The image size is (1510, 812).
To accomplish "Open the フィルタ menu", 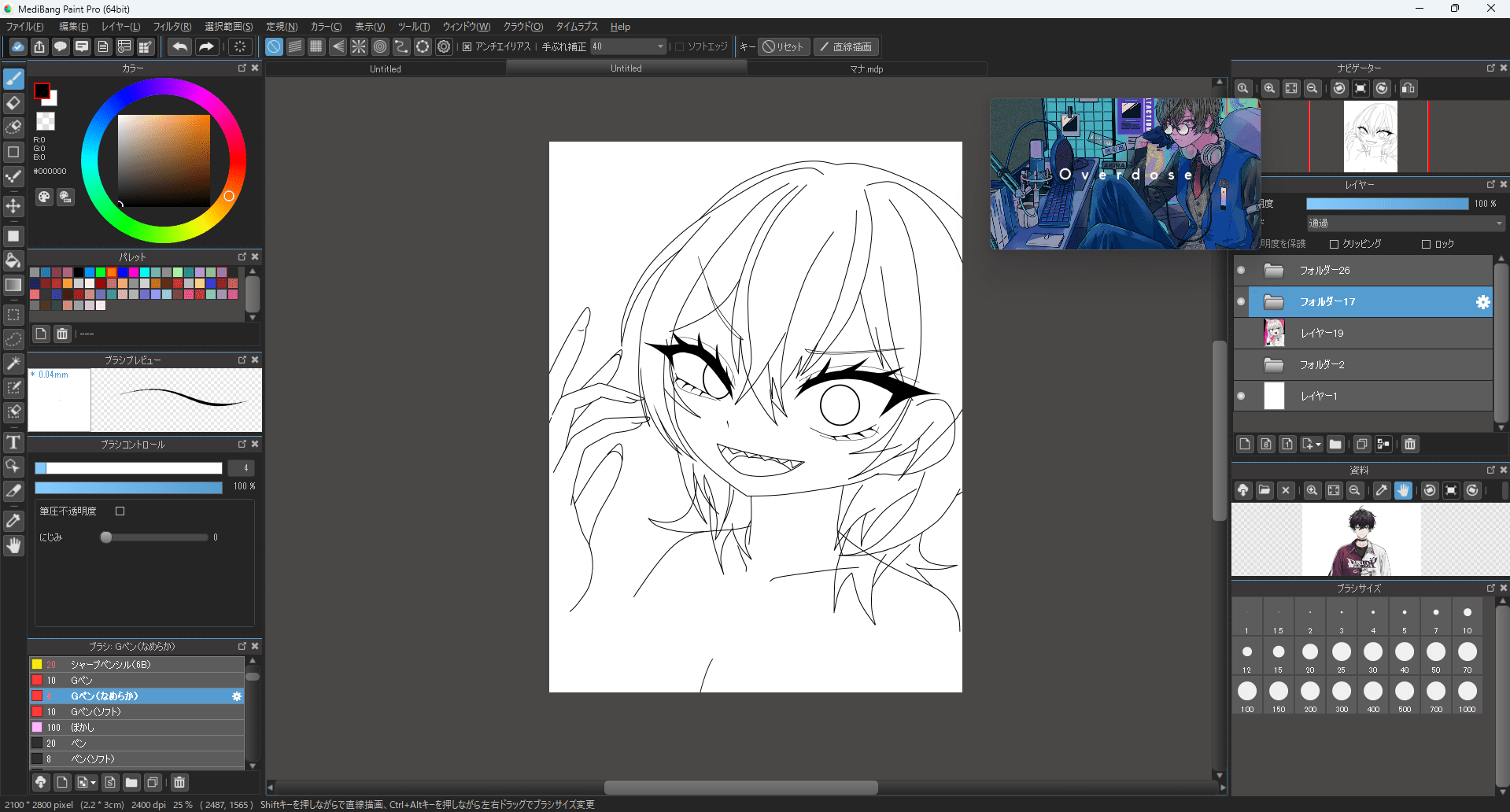I will pos(172,27).
